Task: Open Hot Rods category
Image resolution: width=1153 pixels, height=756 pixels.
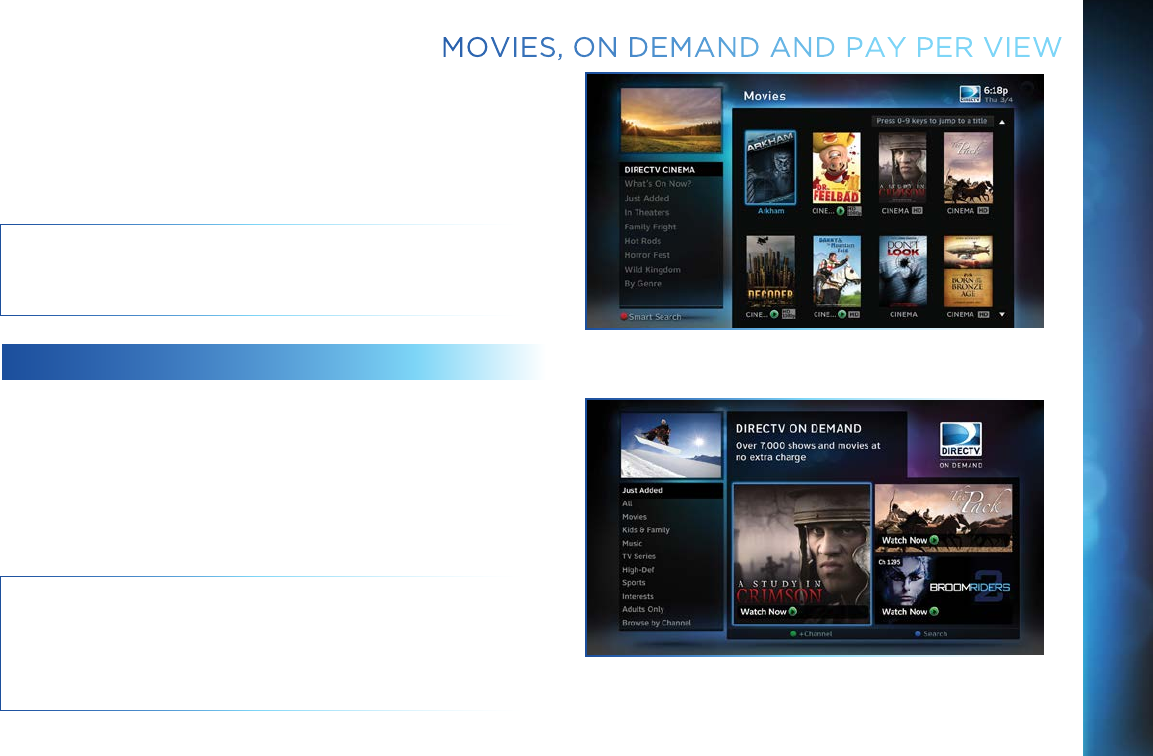Action: coord(643,241)
